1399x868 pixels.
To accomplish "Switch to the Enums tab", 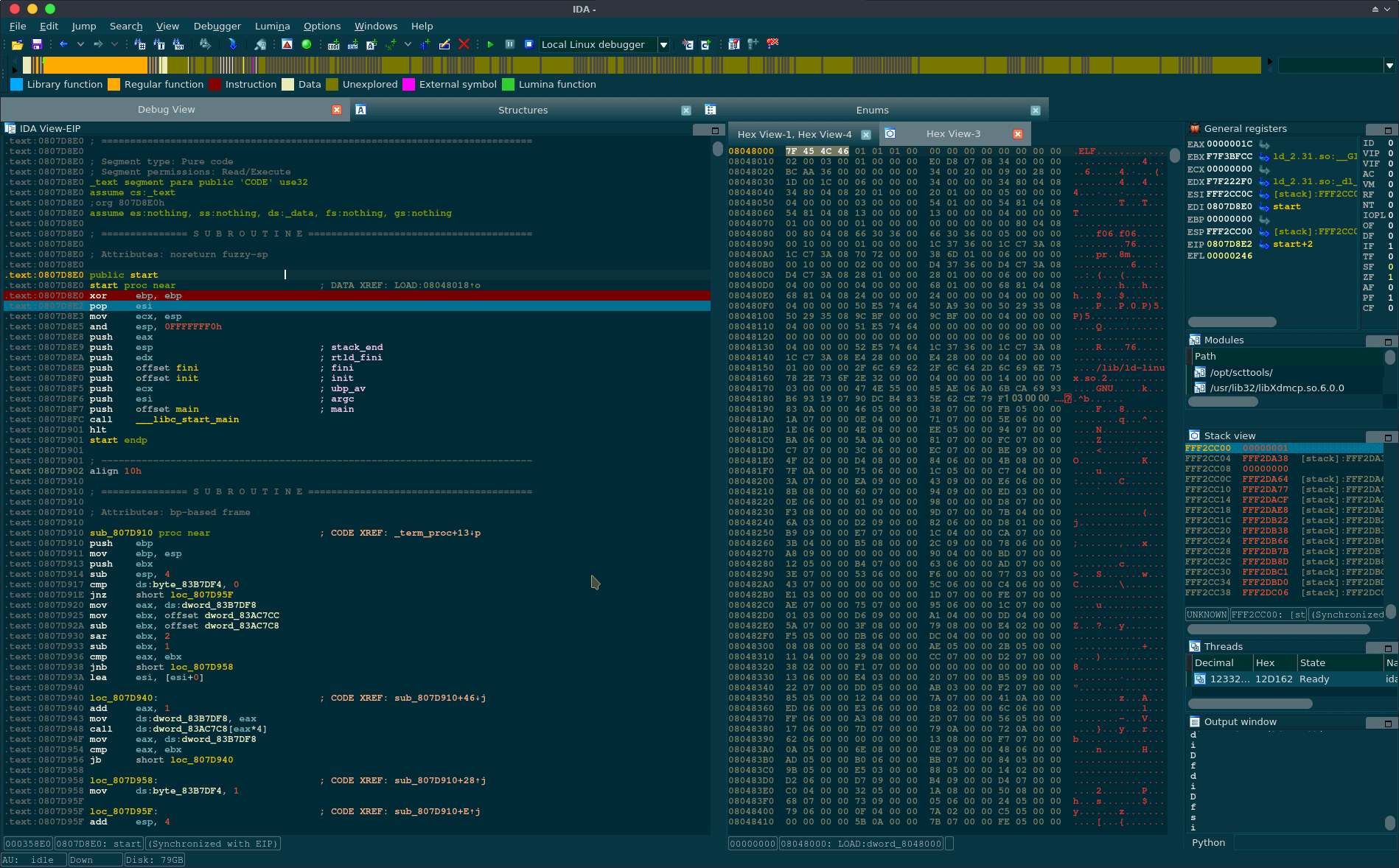I will tap(872, 110).
